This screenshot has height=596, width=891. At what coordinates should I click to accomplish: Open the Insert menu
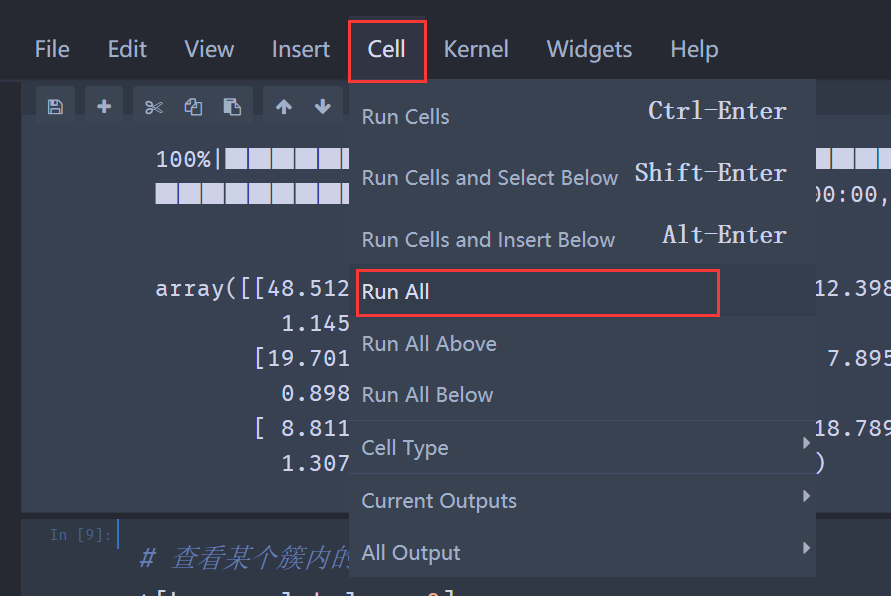coord(301,49)
